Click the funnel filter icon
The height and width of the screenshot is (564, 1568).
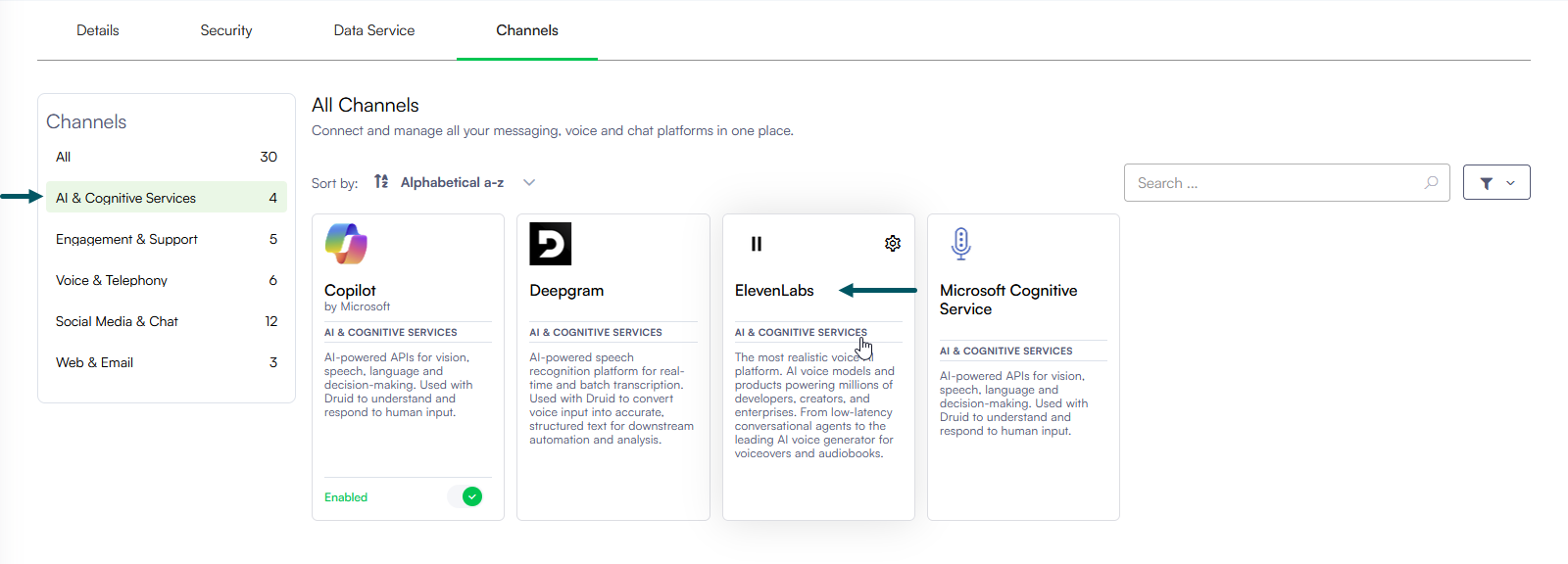1486,183
